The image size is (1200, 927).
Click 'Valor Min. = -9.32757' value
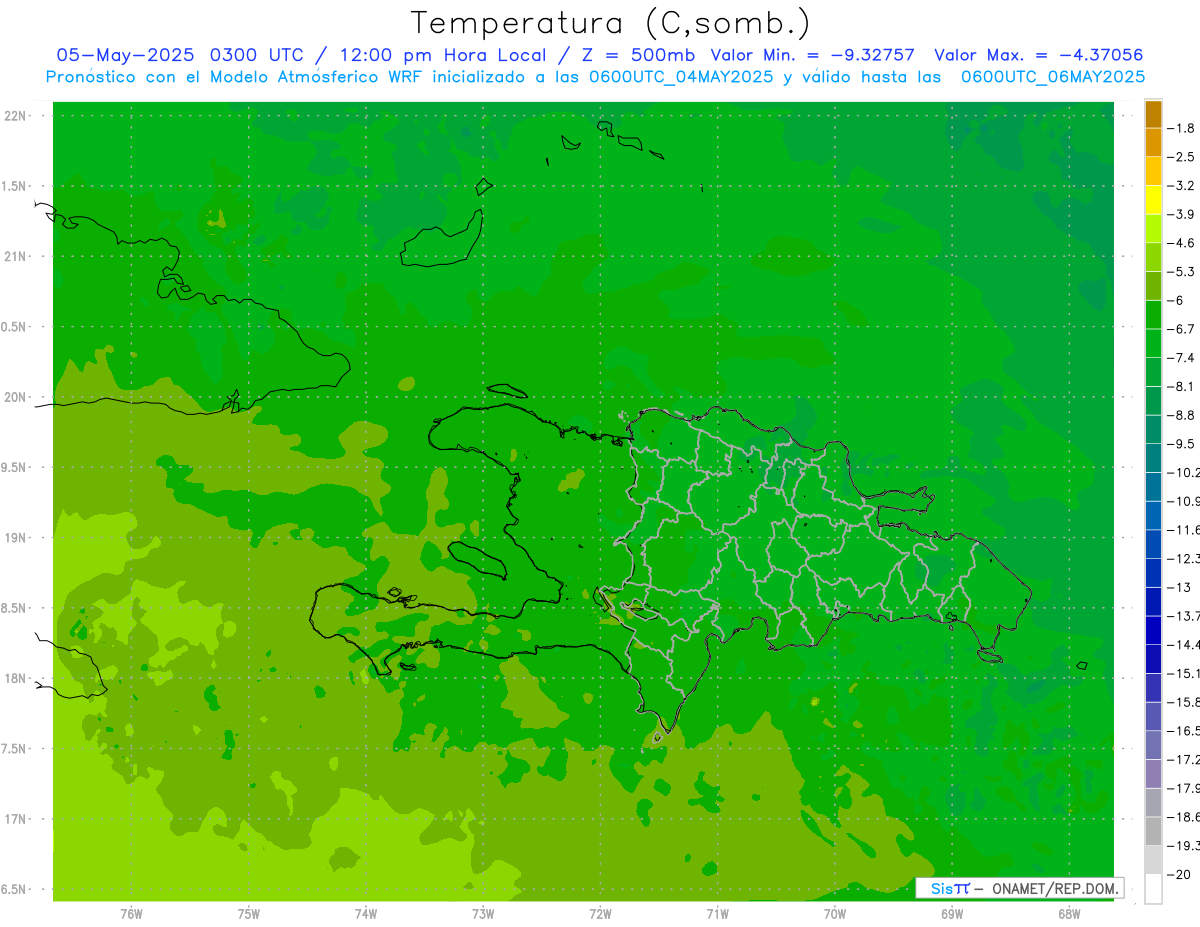pyautogui.click(x=812, y=55)
